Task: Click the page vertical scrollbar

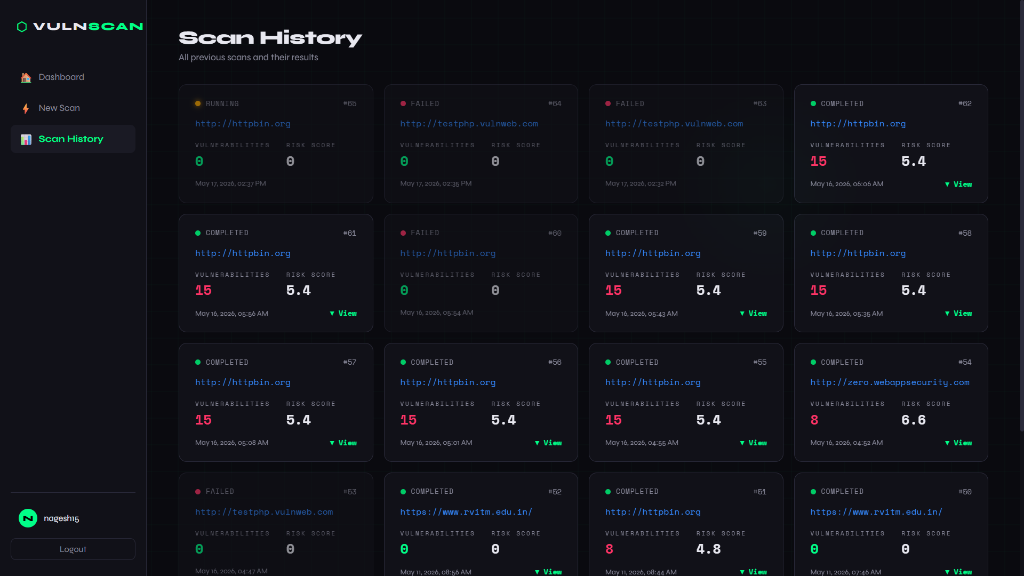Action: click(x=1021, y=216)
